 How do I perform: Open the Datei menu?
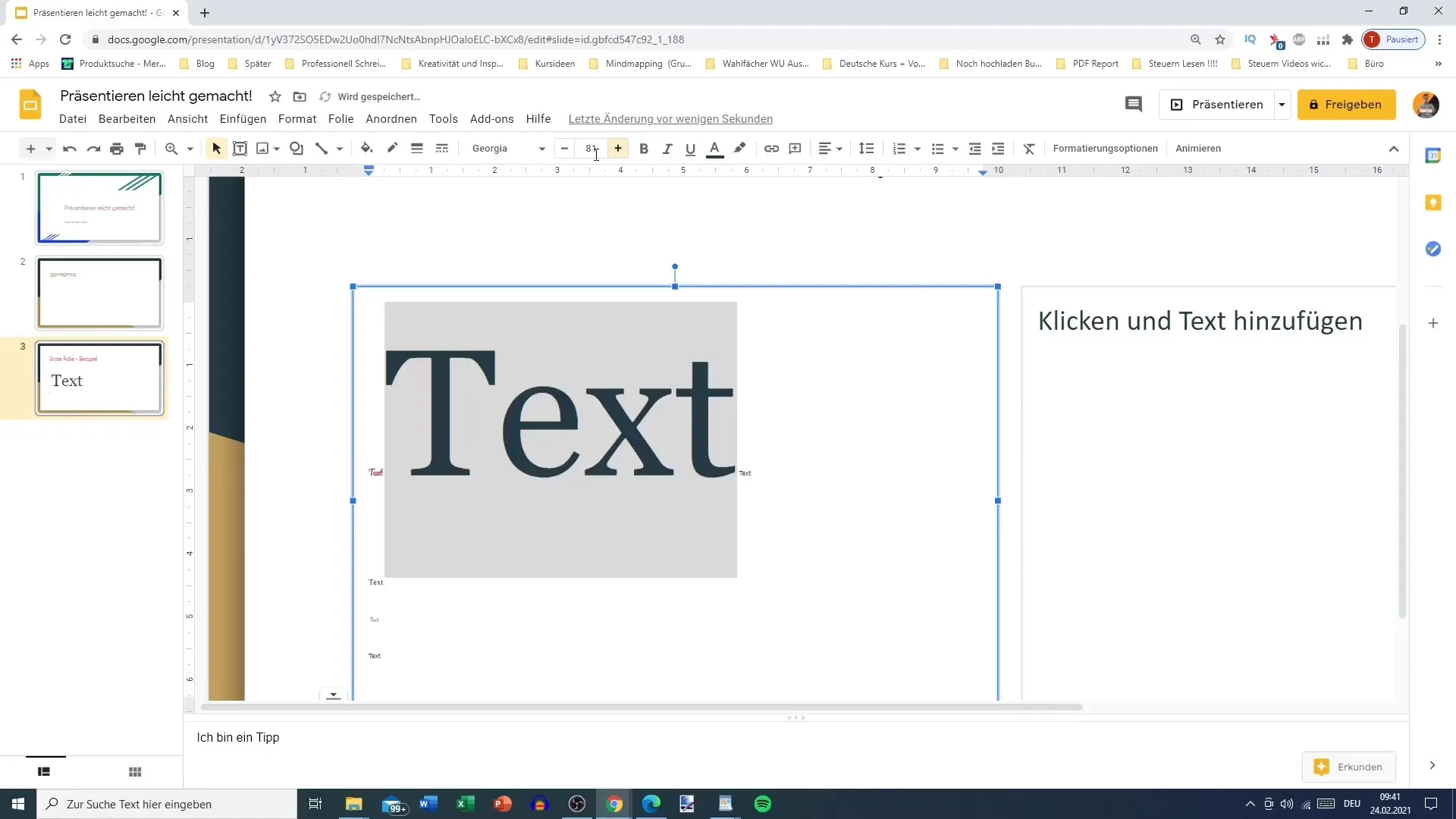73,119
